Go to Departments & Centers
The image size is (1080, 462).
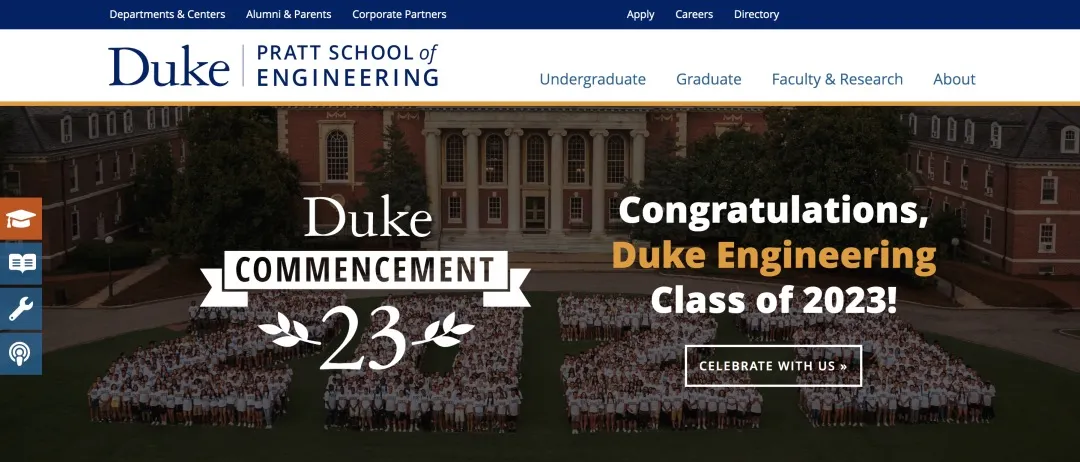[x=167, y=14]
